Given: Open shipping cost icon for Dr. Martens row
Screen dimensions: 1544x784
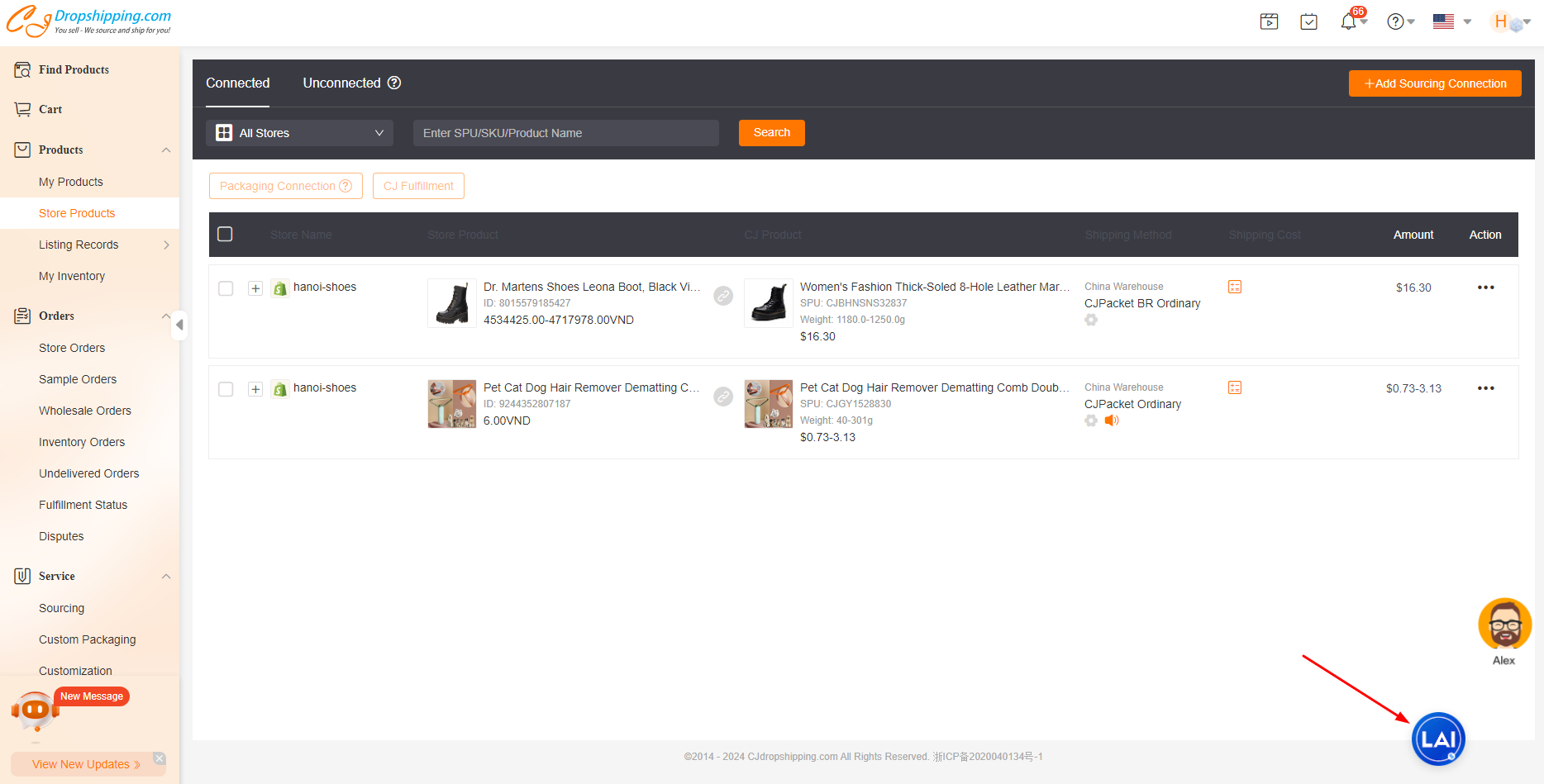Looking at the screenshot, I should tap(1235, 287).
